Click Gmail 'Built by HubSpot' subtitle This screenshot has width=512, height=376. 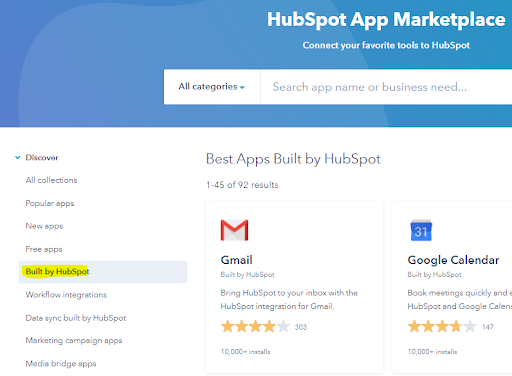point(247,275)
